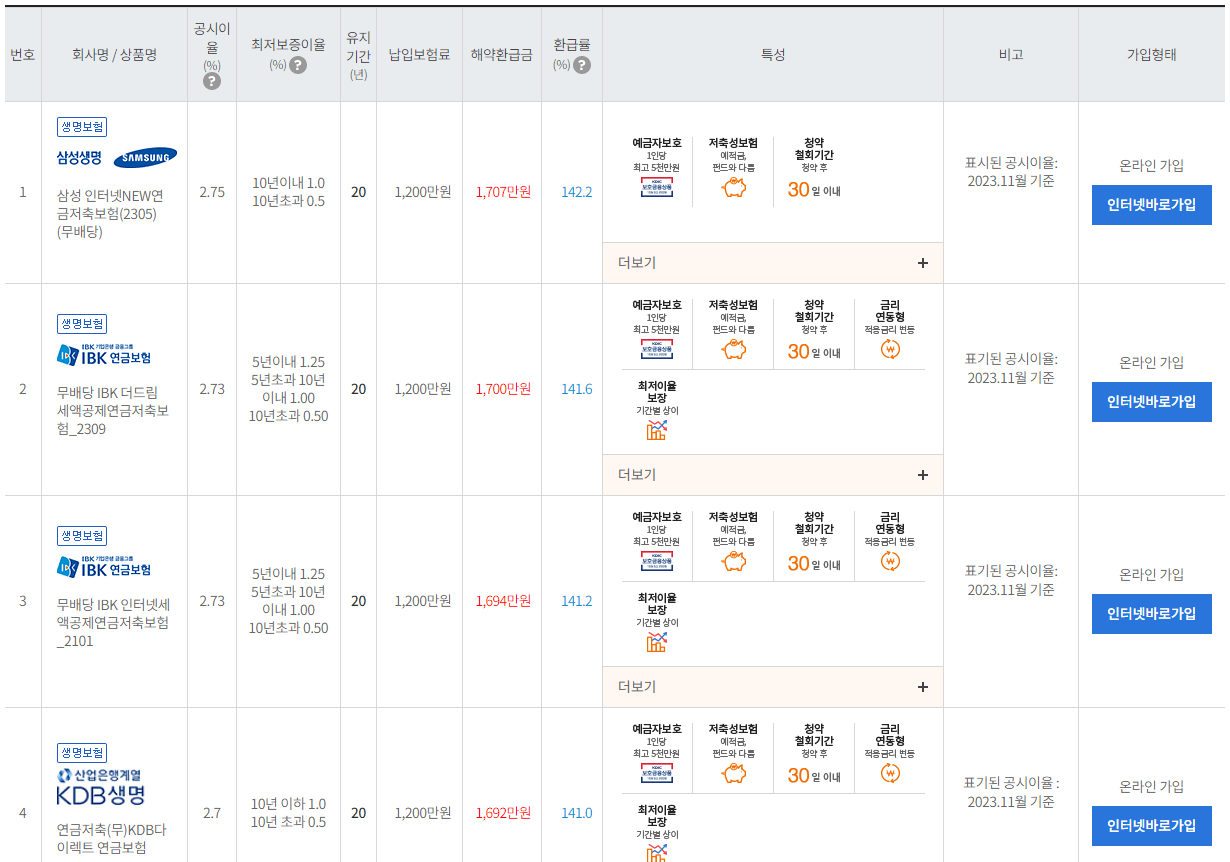Click the 생명보험 tag in row 4

82,753
